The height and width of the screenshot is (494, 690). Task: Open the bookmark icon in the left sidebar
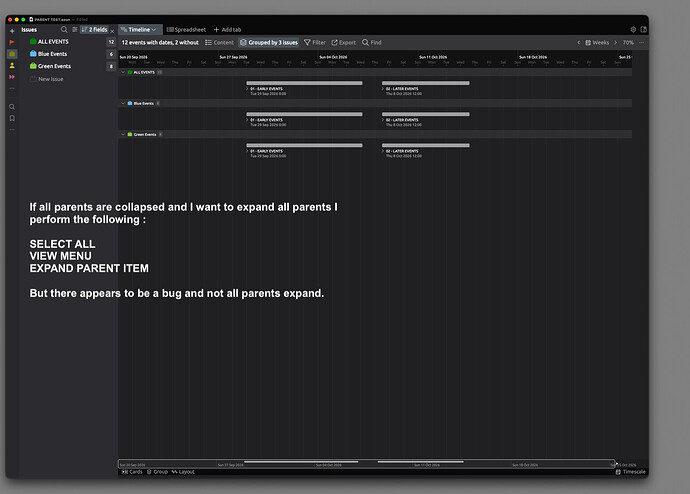12,118
